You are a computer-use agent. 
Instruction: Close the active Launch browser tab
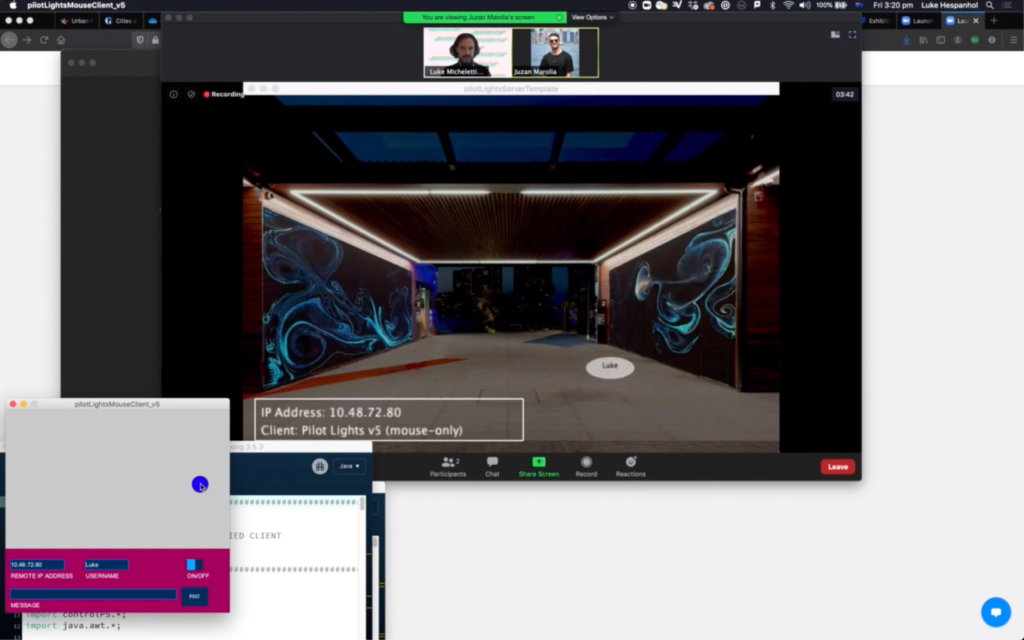click(976, 21)
